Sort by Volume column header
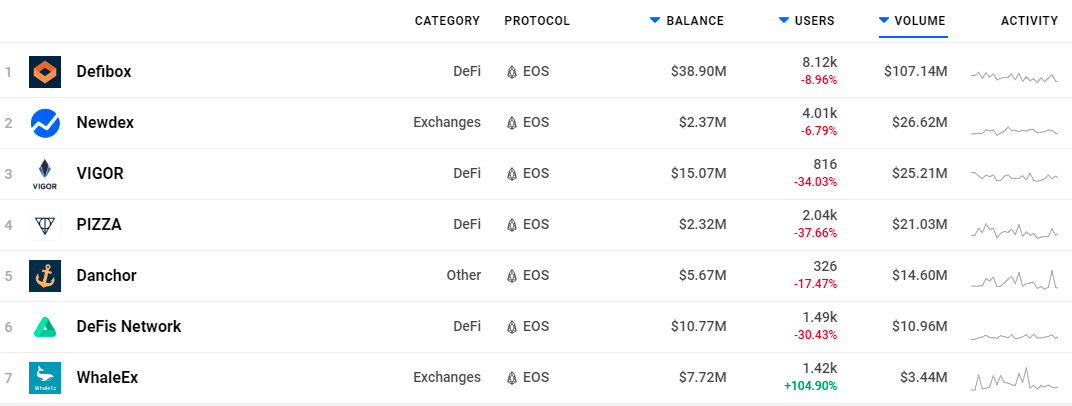 click(x=913, y=21)
